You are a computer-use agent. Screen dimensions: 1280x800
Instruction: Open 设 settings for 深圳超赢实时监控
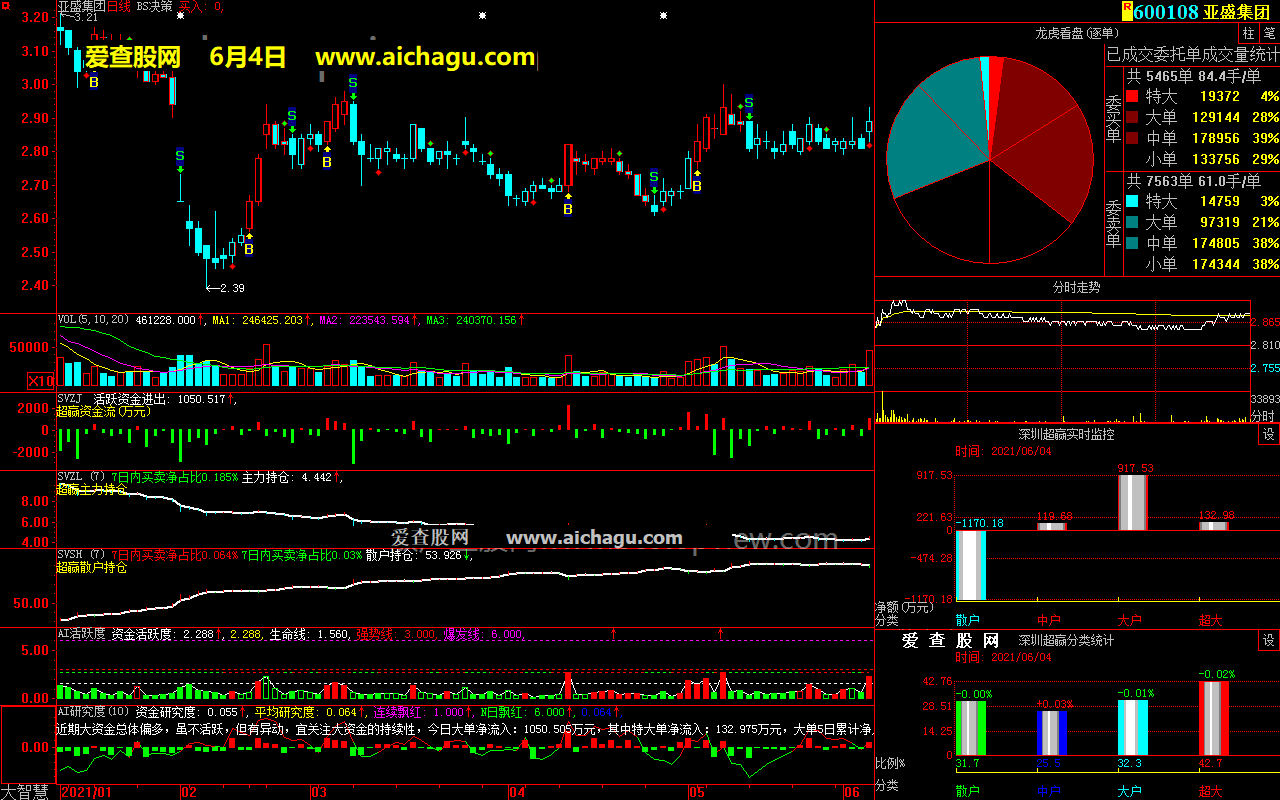coord(1268,435)
